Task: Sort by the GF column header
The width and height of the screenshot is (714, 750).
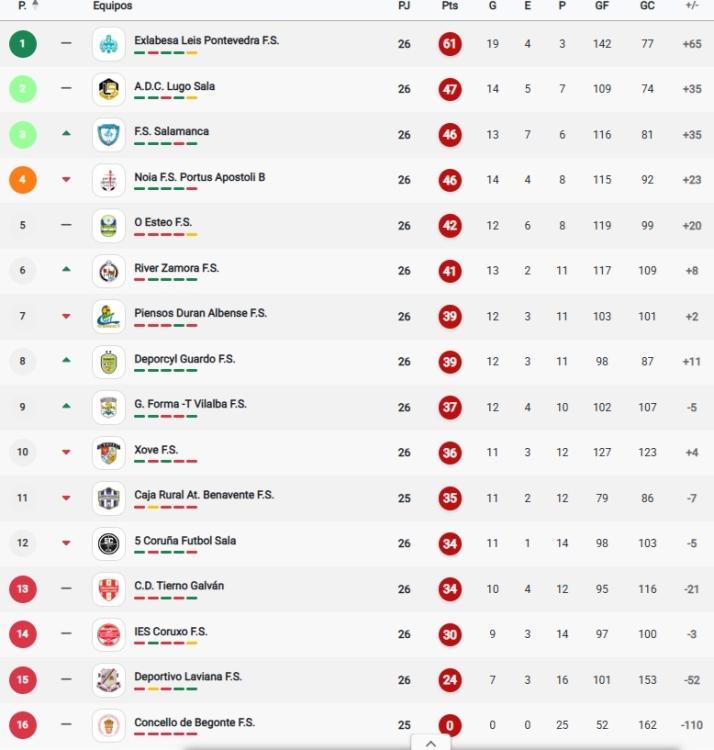Action: click(602, 6)
